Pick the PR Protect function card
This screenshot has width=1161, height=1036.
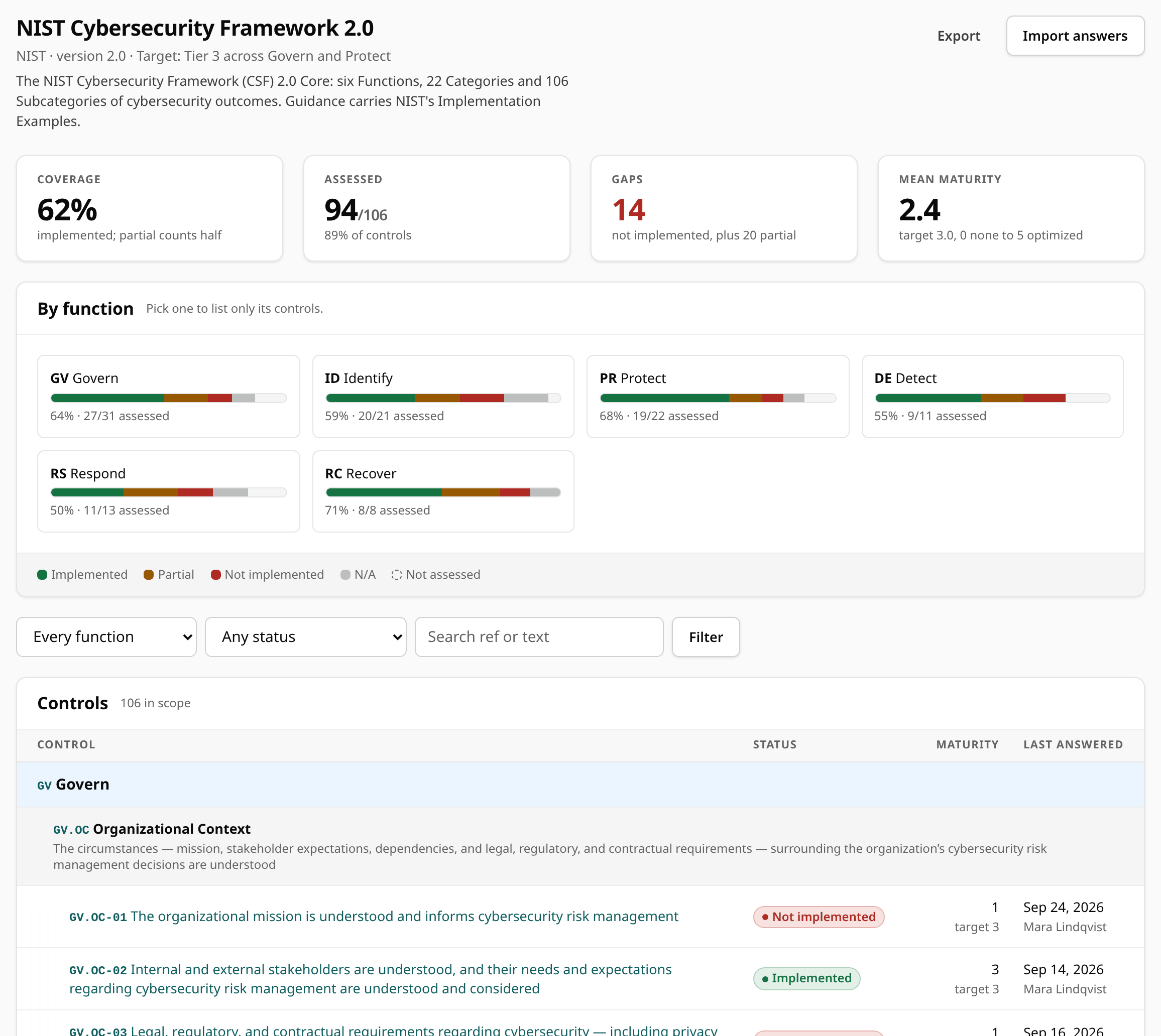click(x=718, y=396)
